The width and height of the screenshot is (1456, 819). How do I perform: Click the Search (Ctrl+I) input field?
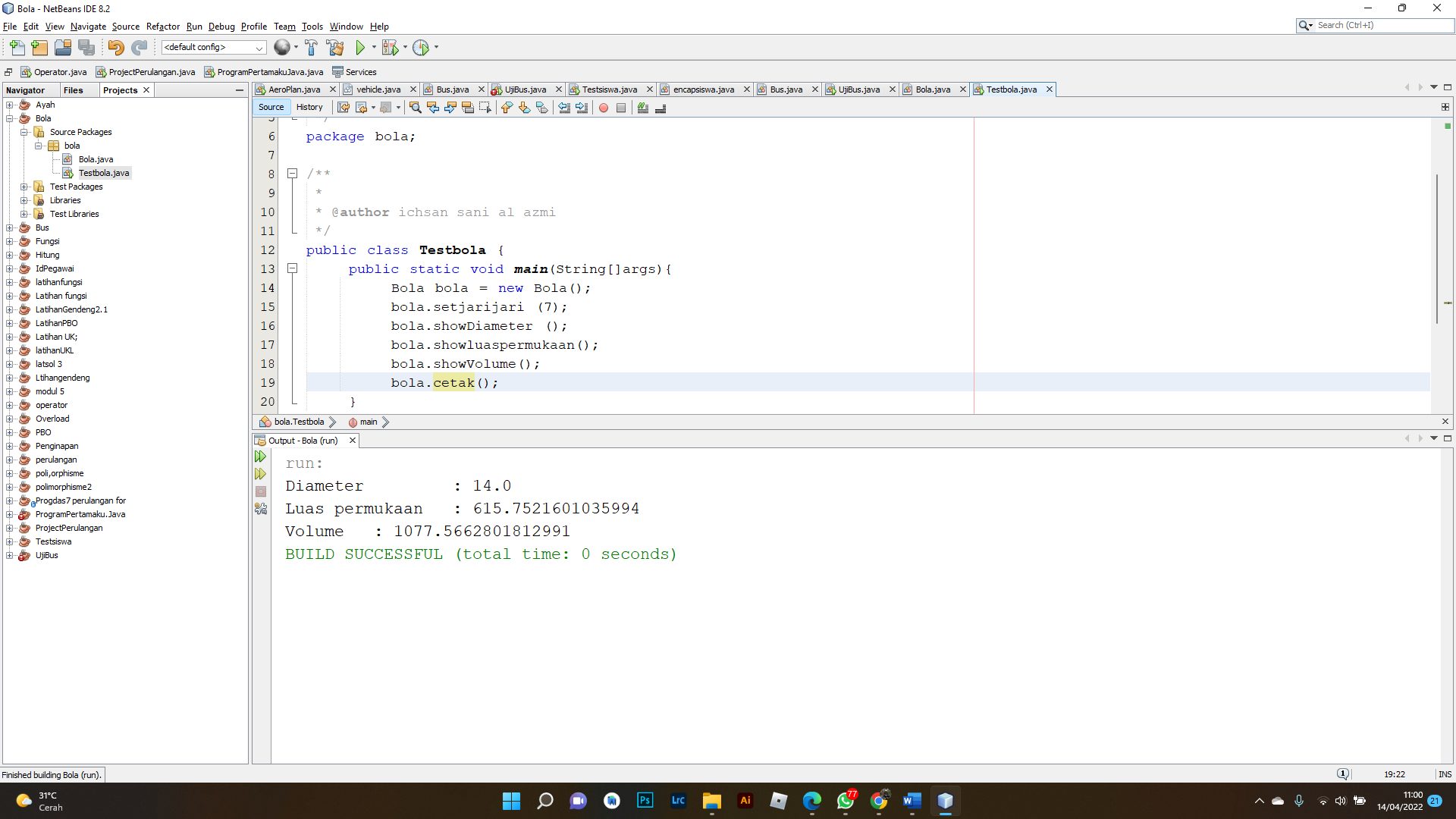[x=1383, y=25]
